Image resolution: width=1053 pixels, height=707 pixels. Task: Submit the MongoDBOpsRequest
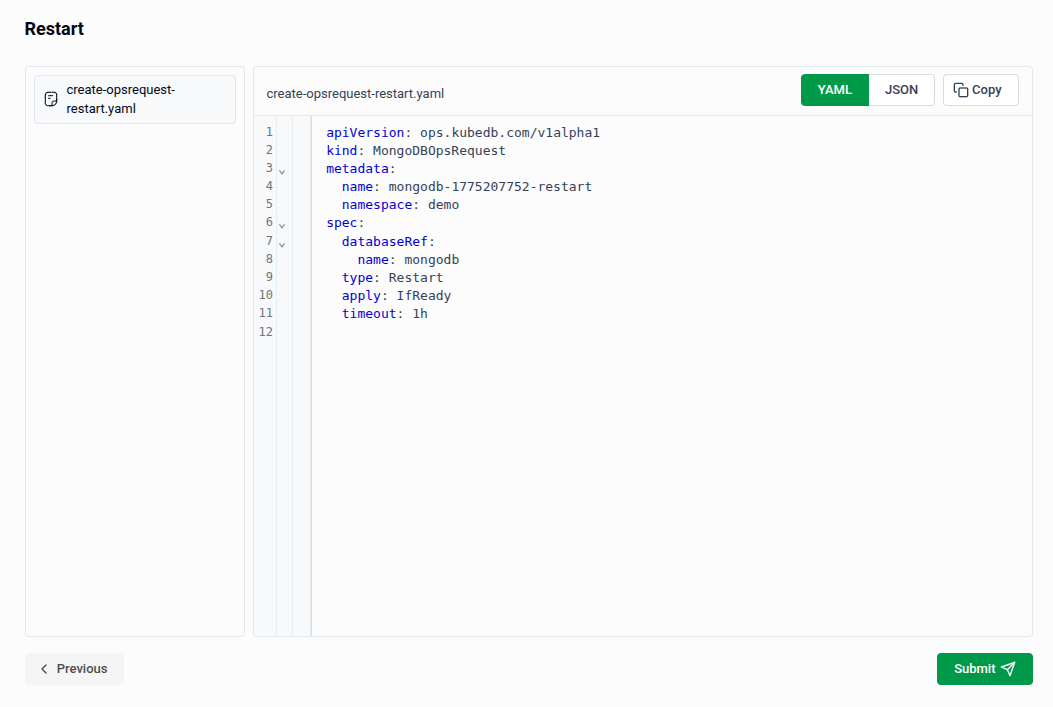[985, 669]
